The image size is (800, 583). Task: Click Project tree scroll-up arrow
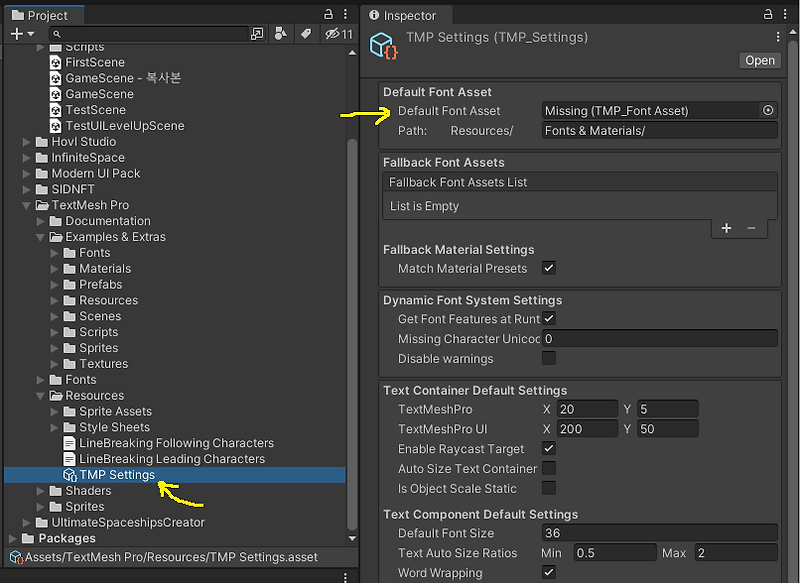[352, 53]
